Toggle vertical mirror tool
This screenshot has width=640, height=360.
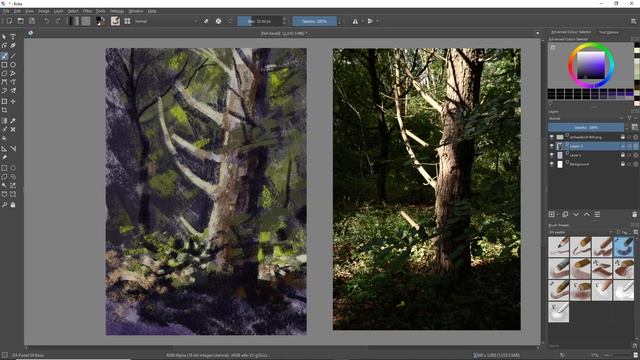[370, 21]
